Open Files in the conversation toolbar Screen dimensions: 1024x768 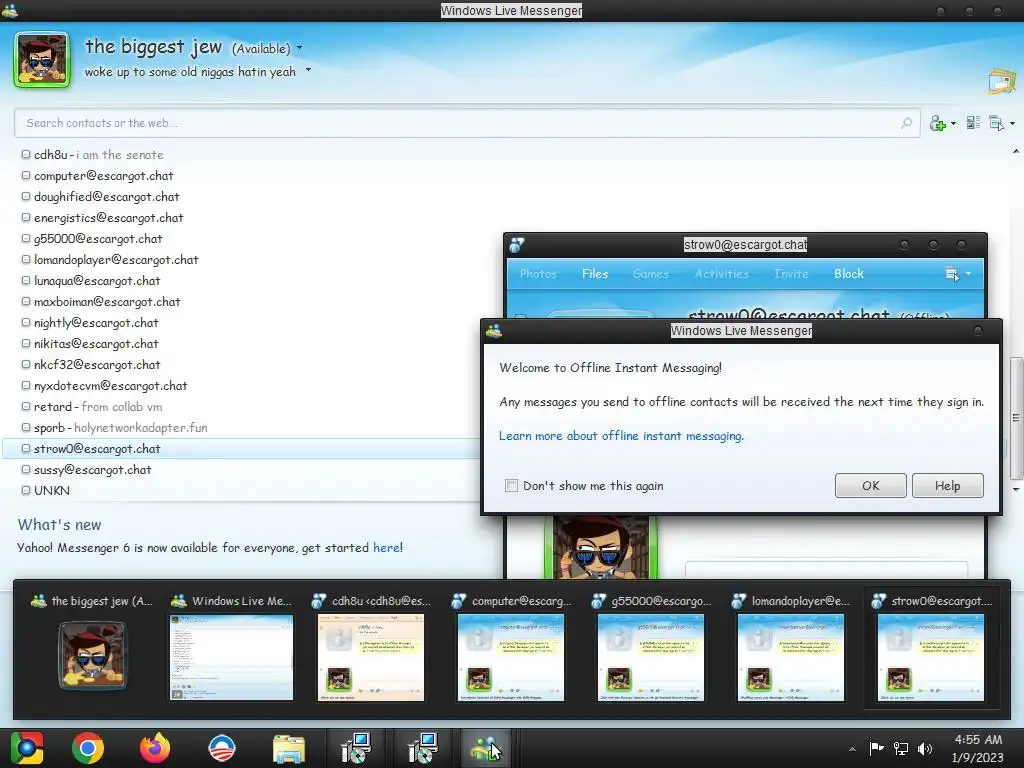click(x=595, y=274)
